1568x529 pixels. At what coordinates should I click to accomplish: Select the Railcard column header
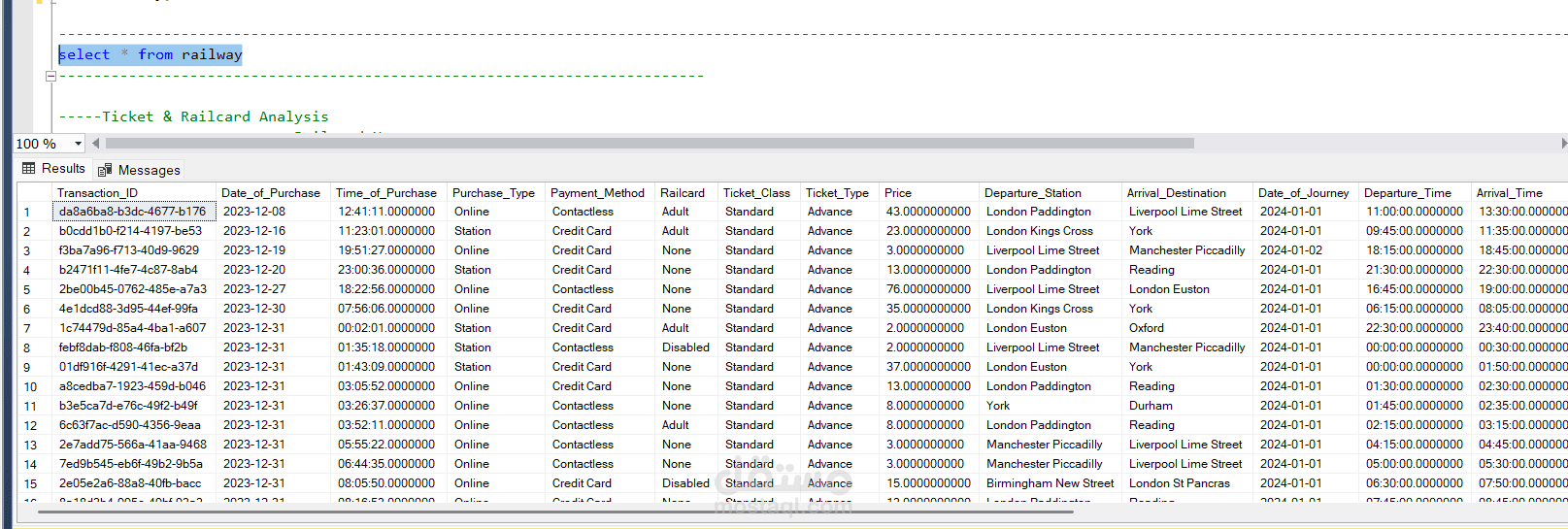click(685, 193)
